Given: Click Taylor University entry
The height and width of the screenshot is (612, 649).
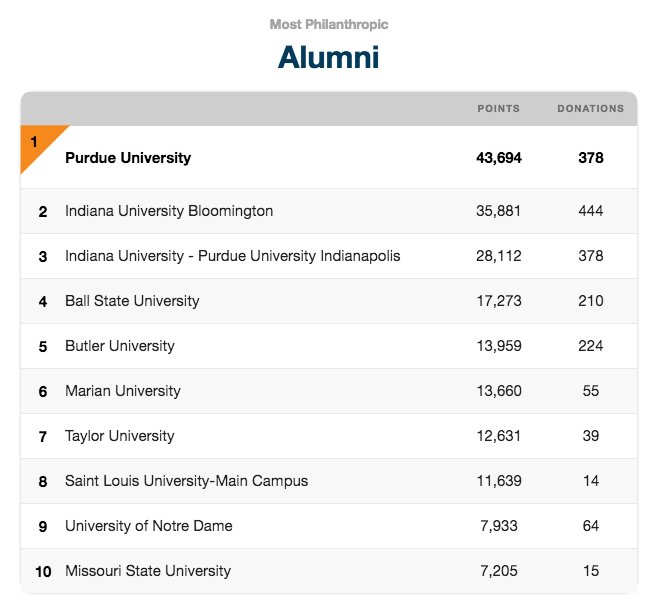Looking at the screenshot, I should 120,436.
